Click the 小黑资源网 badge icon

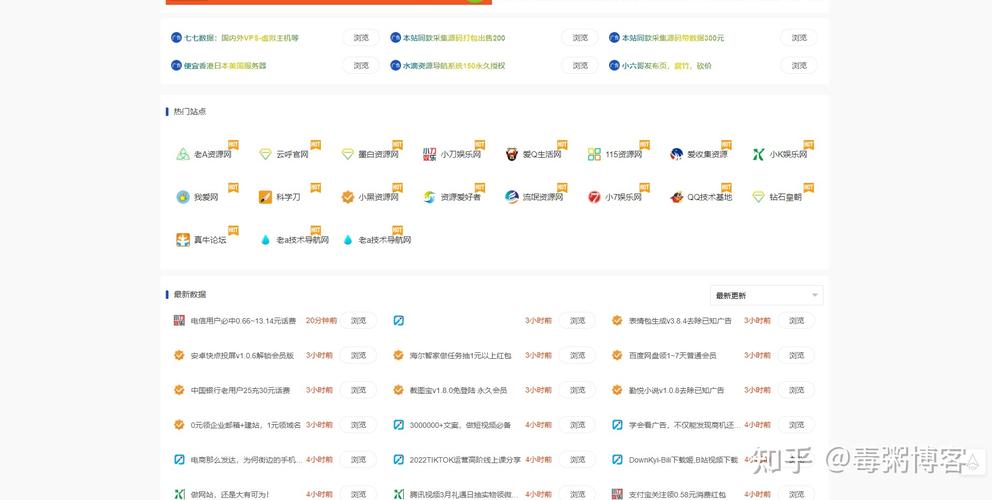(x=347, y=197)
